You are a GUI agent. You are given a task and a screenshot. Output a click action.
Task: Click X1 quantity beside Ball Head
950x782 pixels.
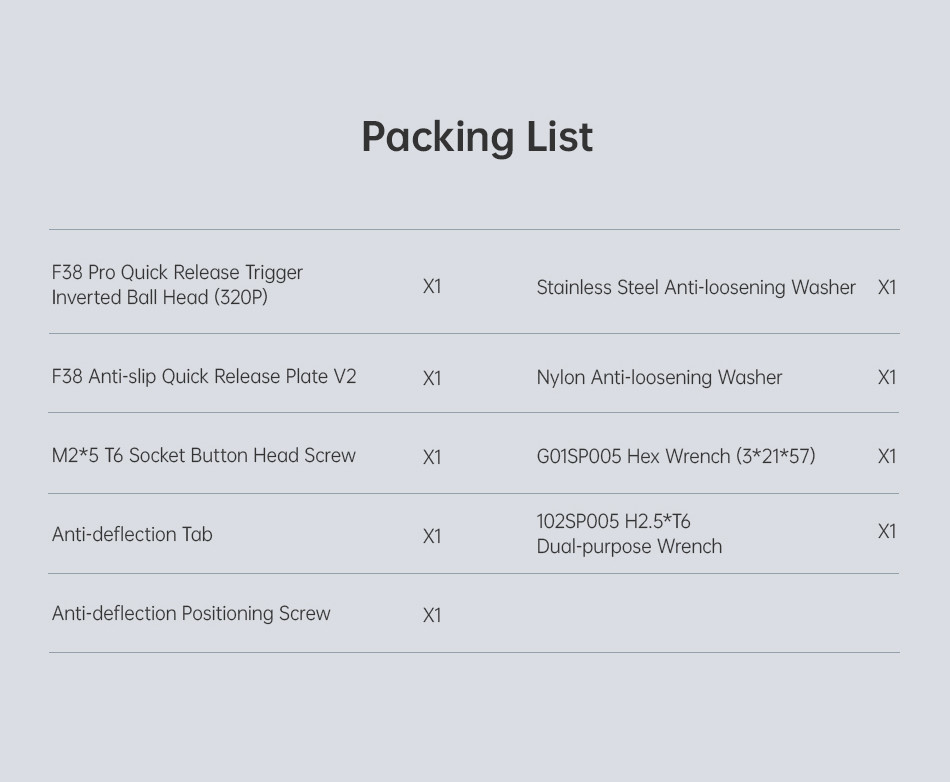[x=432, y=287]
